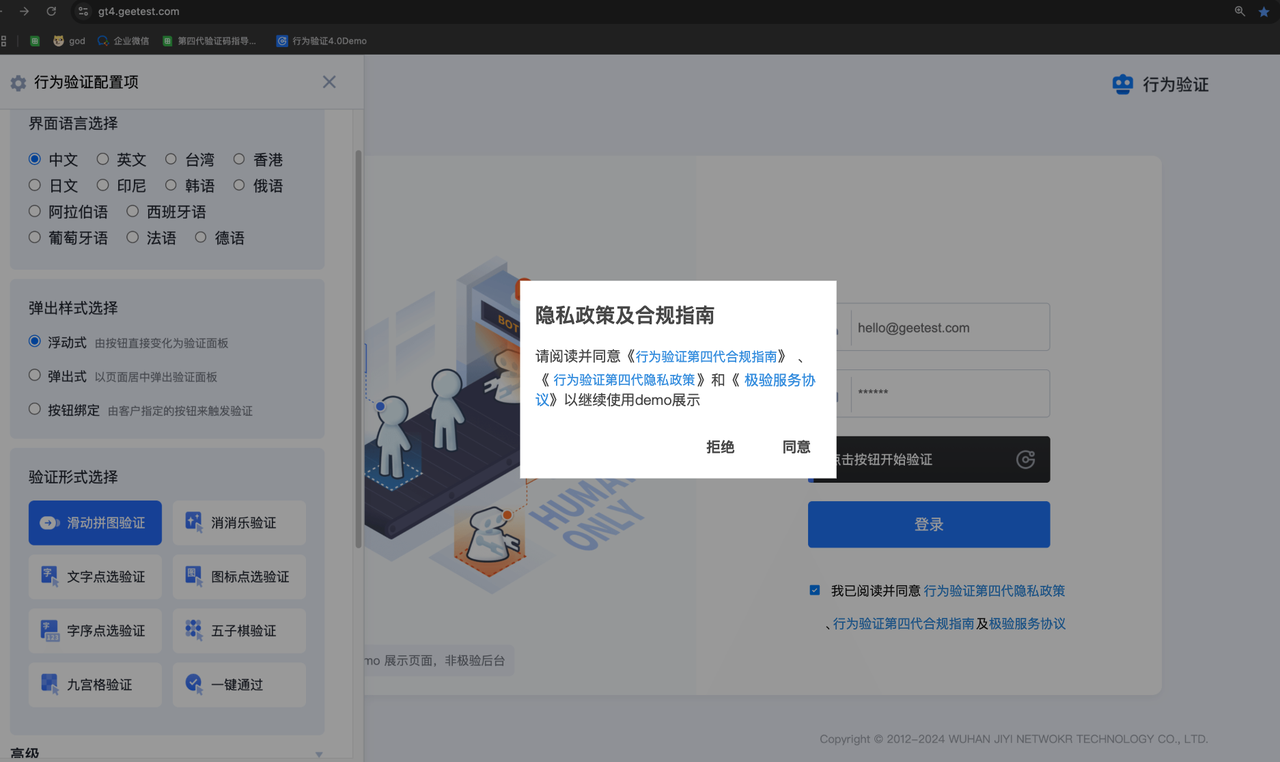Viewport: 1280px width, 762px height.
Task: Pick the 文字点选验证 verification type
Action: (x=95, y=577)
